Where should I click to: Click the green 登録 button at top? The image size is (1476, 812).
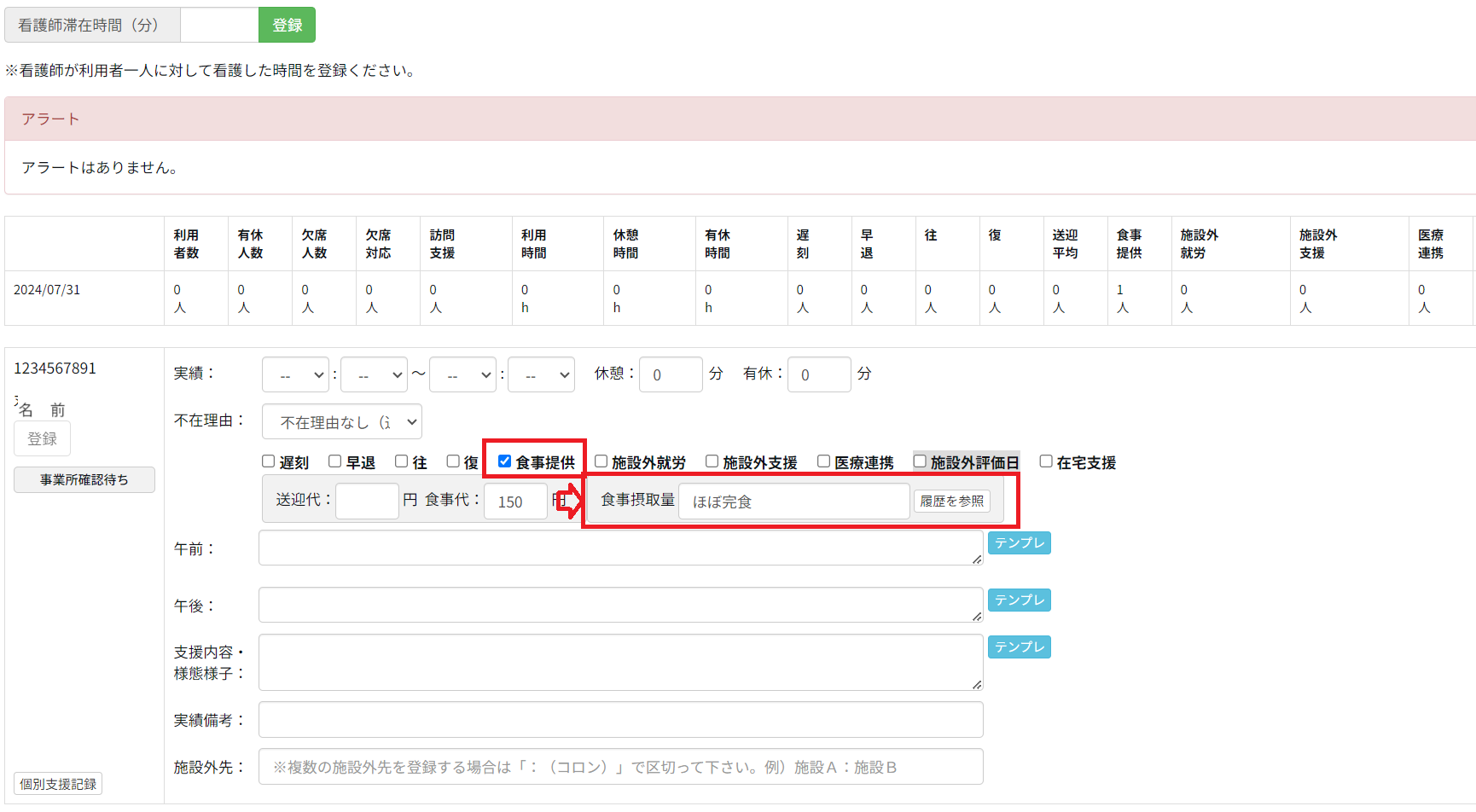287,25
